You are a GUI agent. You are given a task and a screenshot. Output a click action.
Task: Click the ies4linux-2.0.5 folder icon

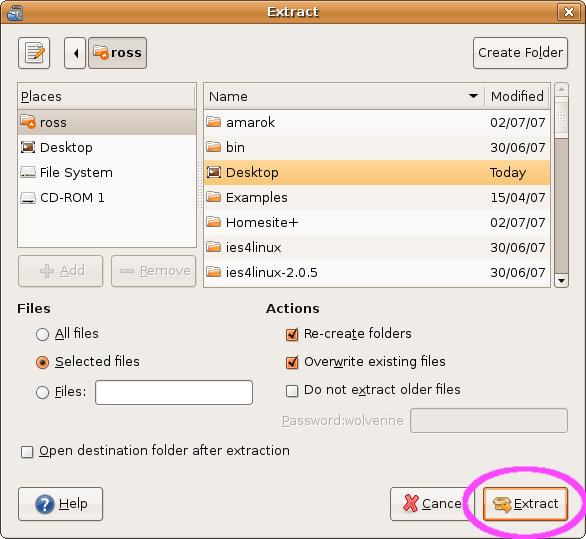pyautogui.click(x=213, y=272)
